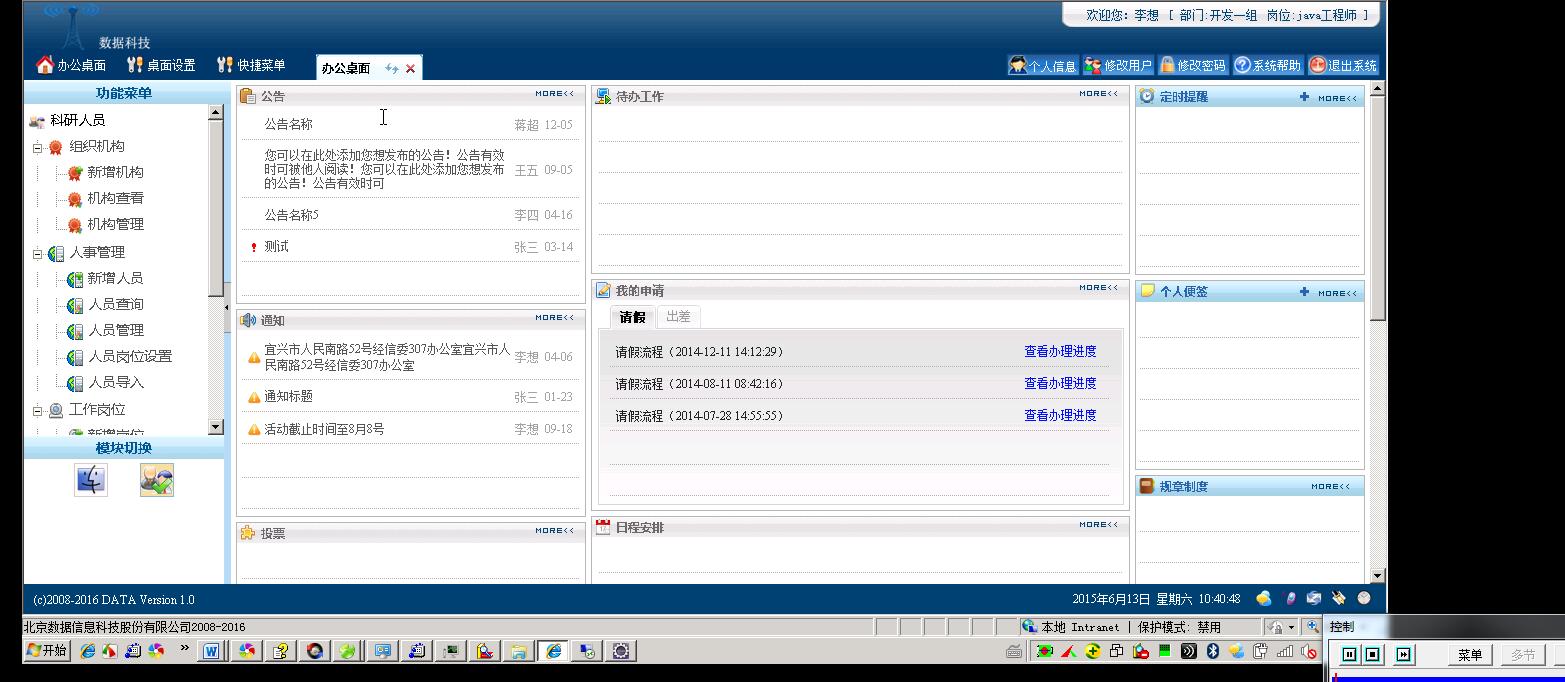The image size is (1565, 682).
Task: Click the muted volume icon in system tray
Action: coord(1308,652)
